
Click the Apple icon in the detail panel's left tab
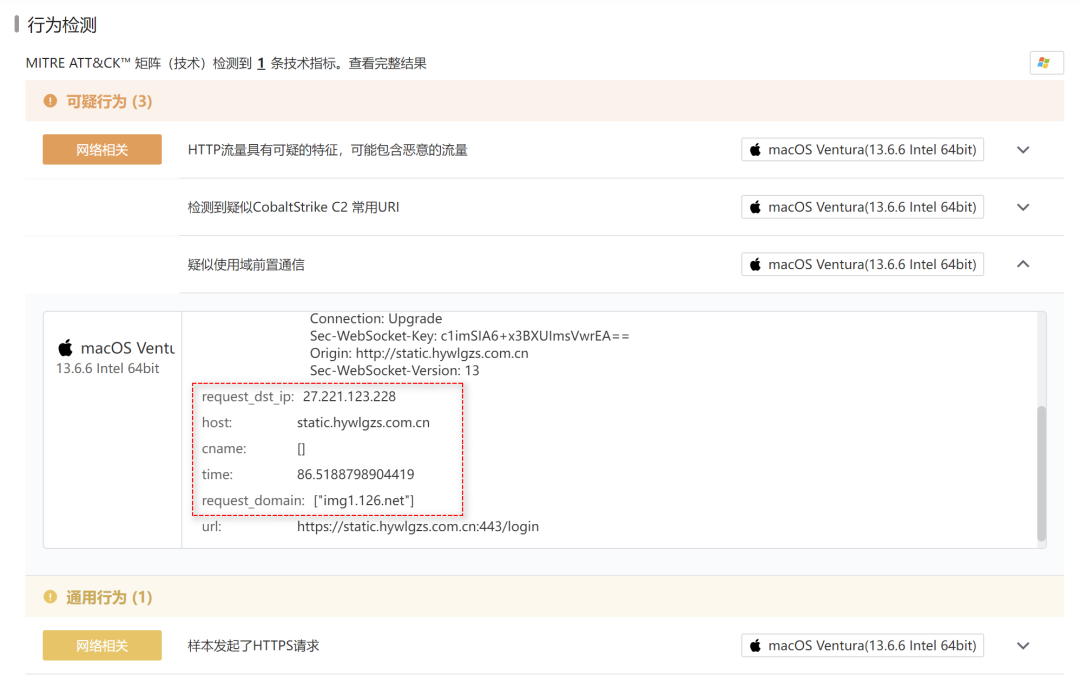65,348
